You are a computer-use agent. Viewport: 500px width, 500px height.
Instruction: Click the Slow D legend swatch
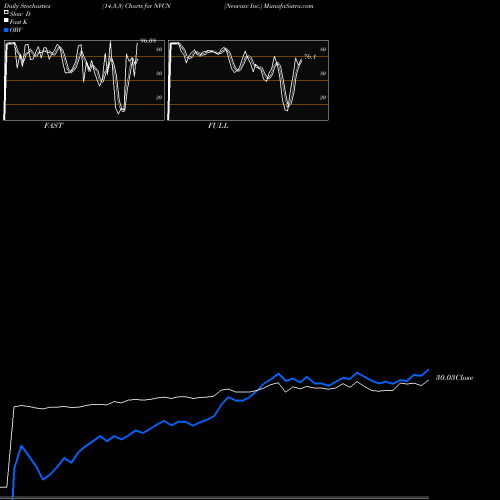6,12
